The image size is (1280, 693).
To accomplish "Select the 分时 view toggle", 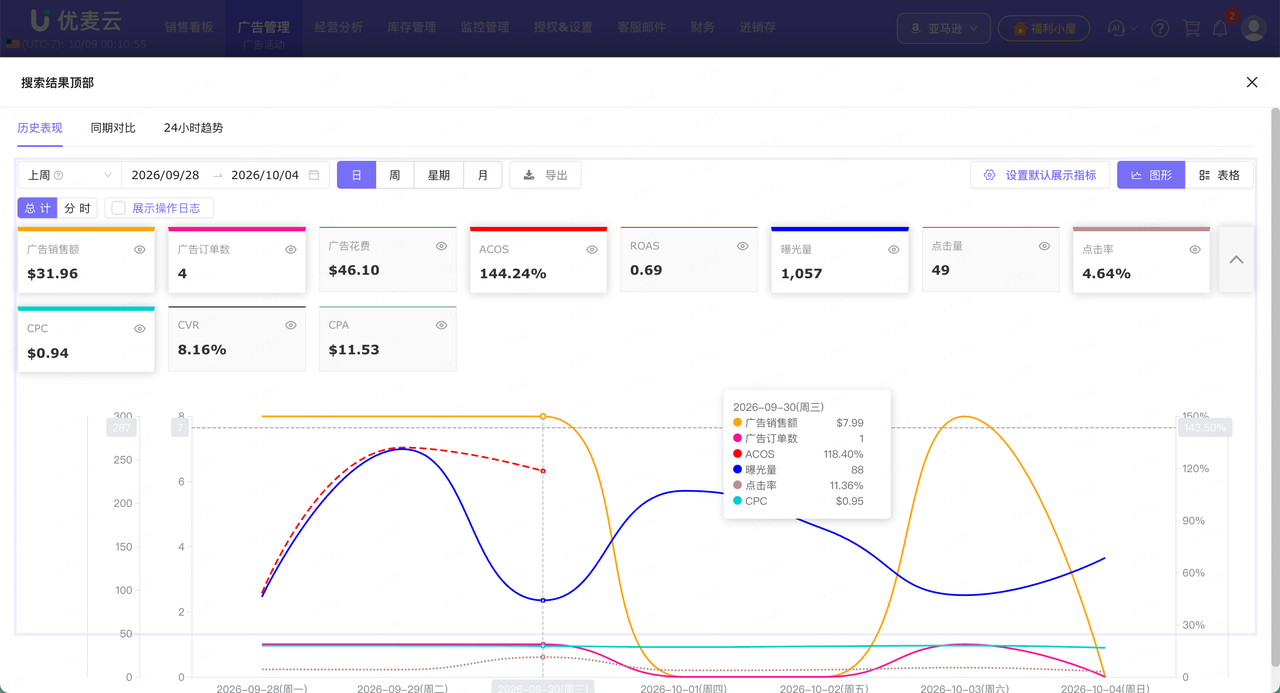I will point(77,208).
